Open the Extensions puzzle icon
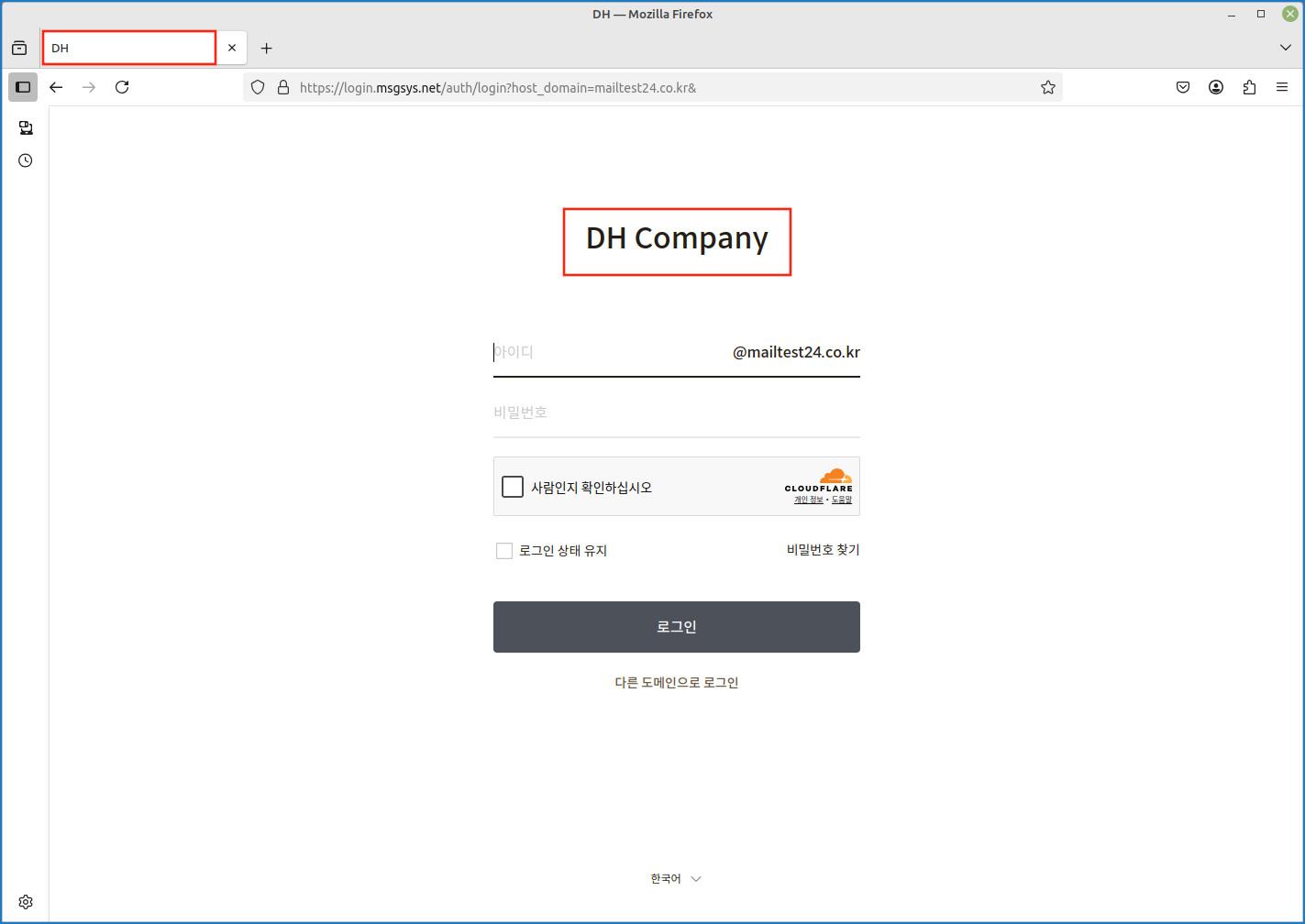Screen dimensions: 1305x924 click(x=1249, y=87)
